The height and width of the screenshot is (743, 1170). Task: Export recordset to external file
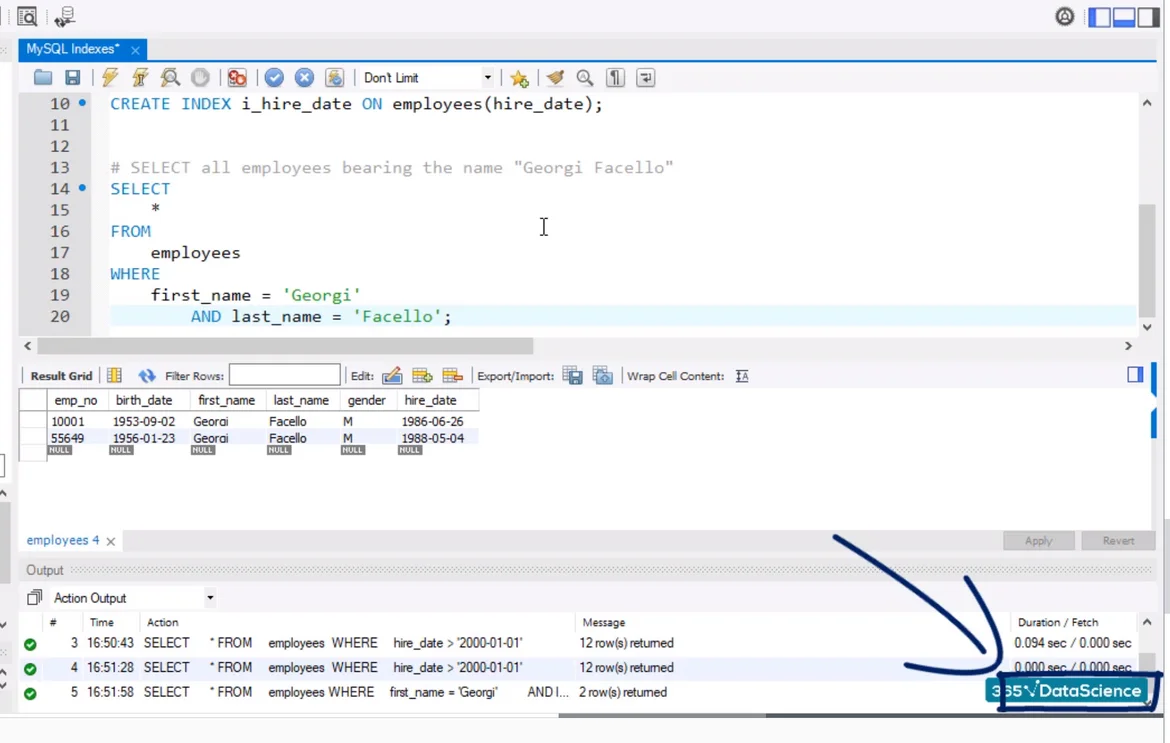pos(572,376)
